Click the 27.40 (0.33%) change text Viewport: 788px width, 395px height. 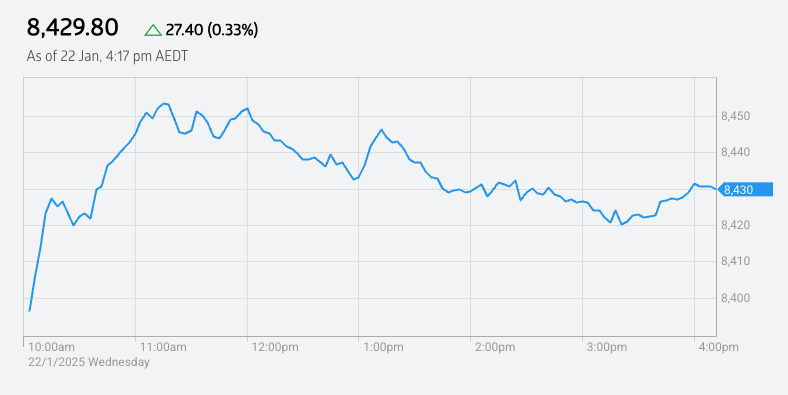[x=212, y=30]
